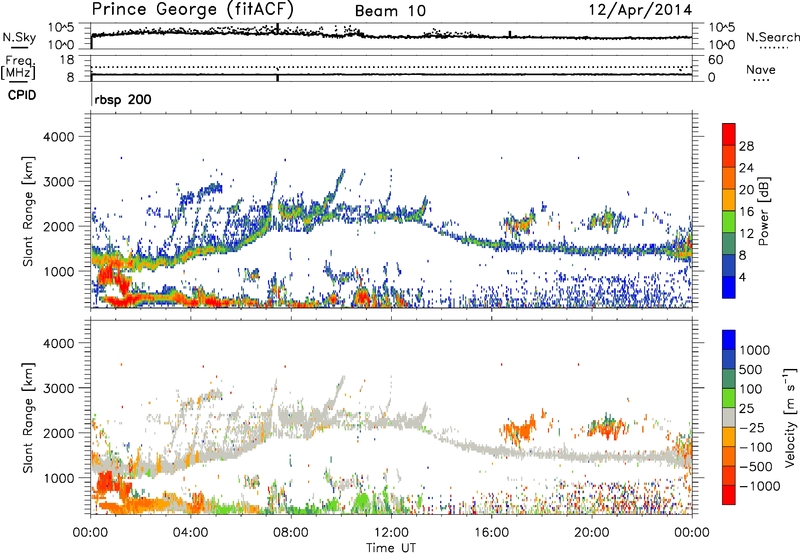The width and height of the screenshot is (800, 554).
Task: Click the '28' label on power colorbar
Action: tap(746, 146)
